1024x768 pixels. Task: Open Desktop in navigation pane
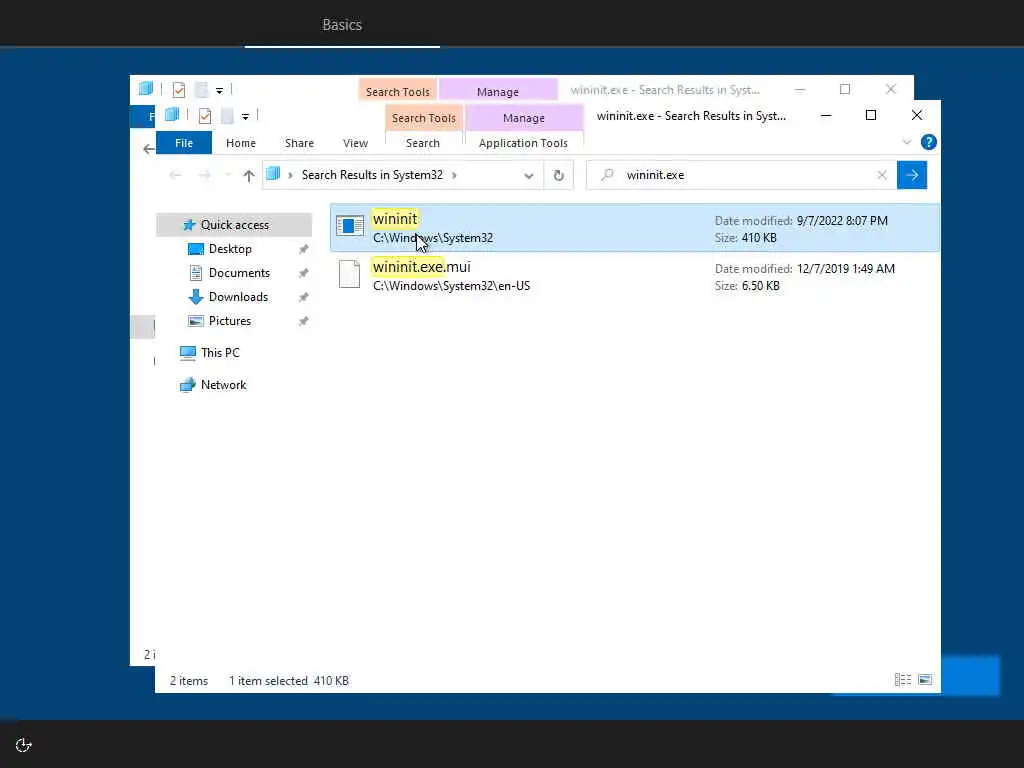(x=230, y=249)
